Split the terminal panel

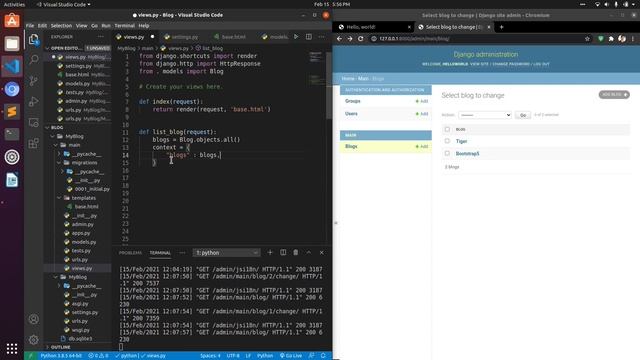[283, 253]
